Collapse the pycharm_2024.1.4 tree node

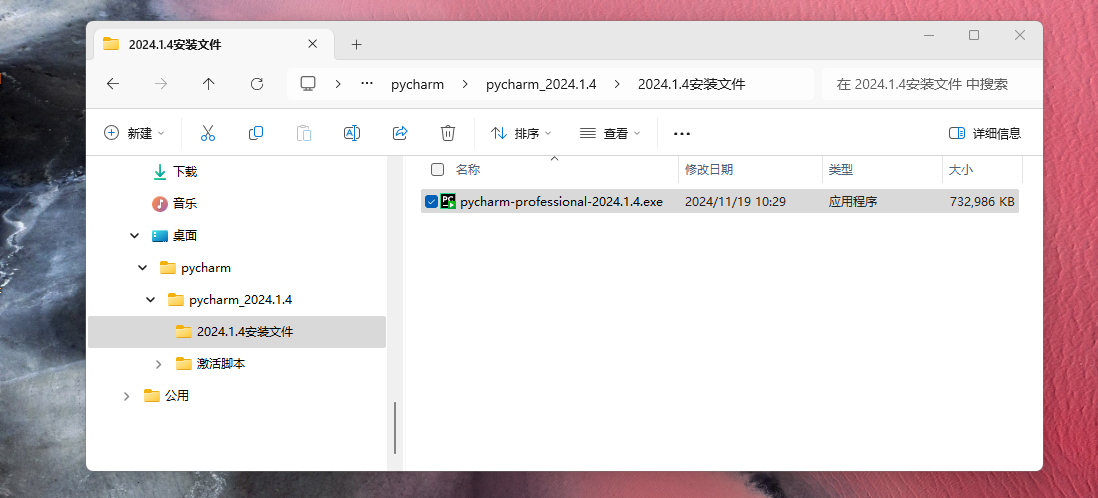[x=151, y=300]
